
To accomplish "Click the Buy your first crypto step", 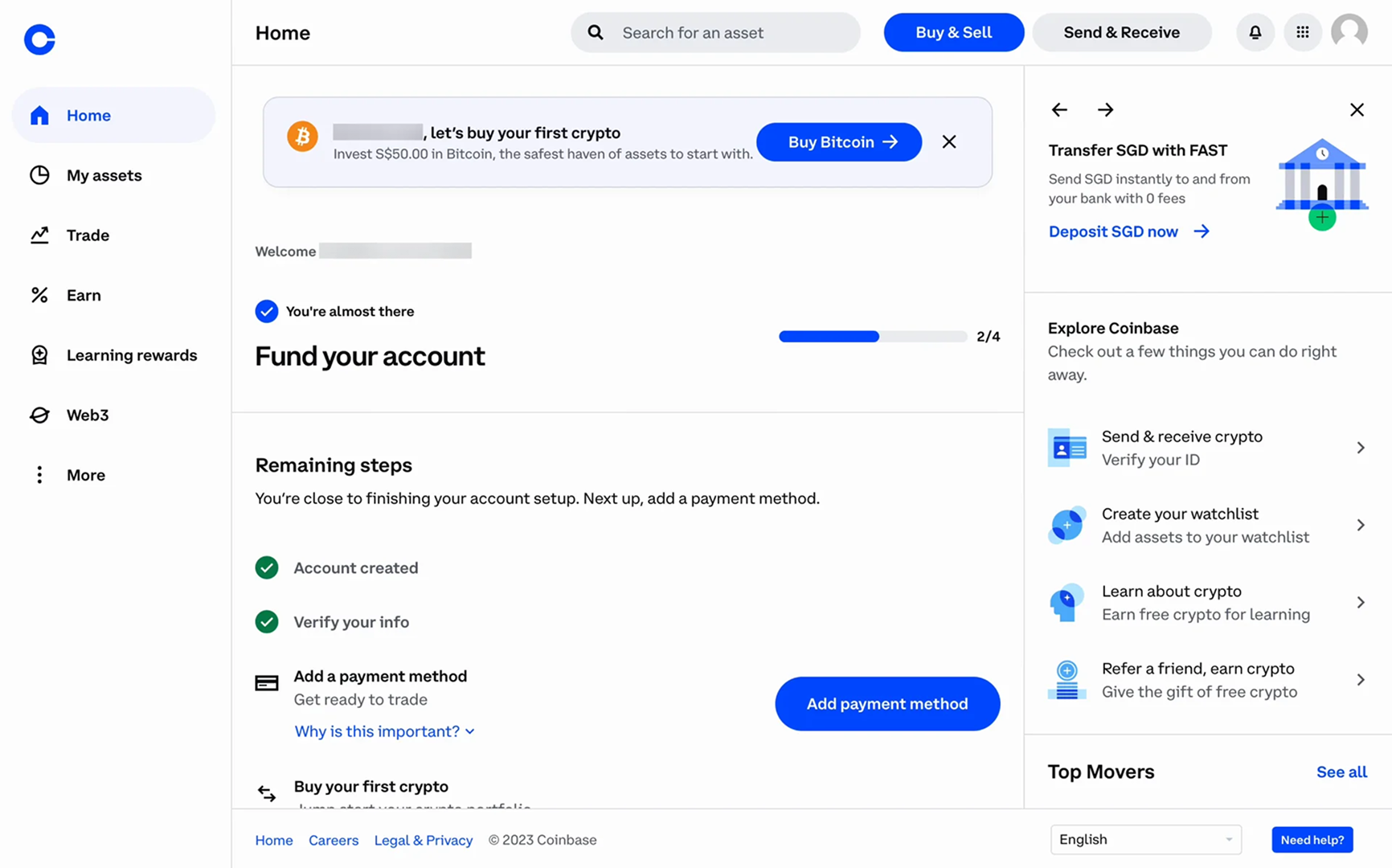I will coord(371,787).
